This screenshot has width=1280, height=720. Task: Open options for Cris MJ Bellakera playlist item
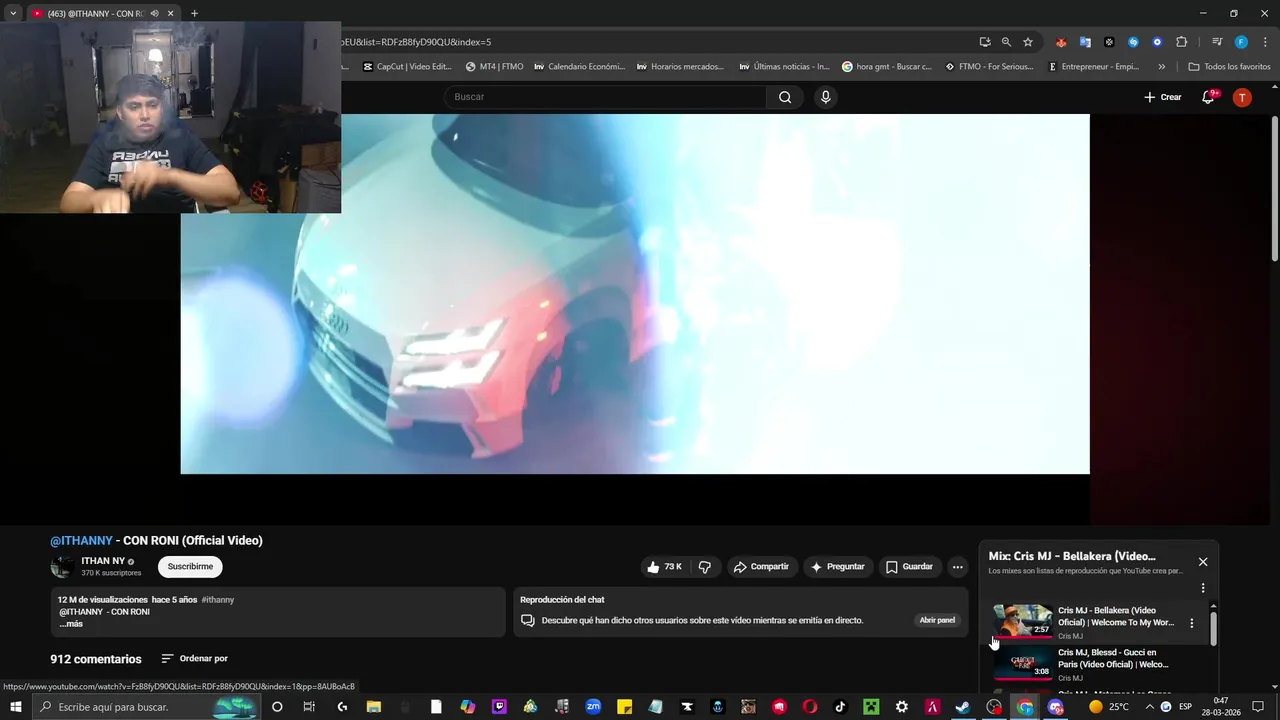[x=1191, y=623]
